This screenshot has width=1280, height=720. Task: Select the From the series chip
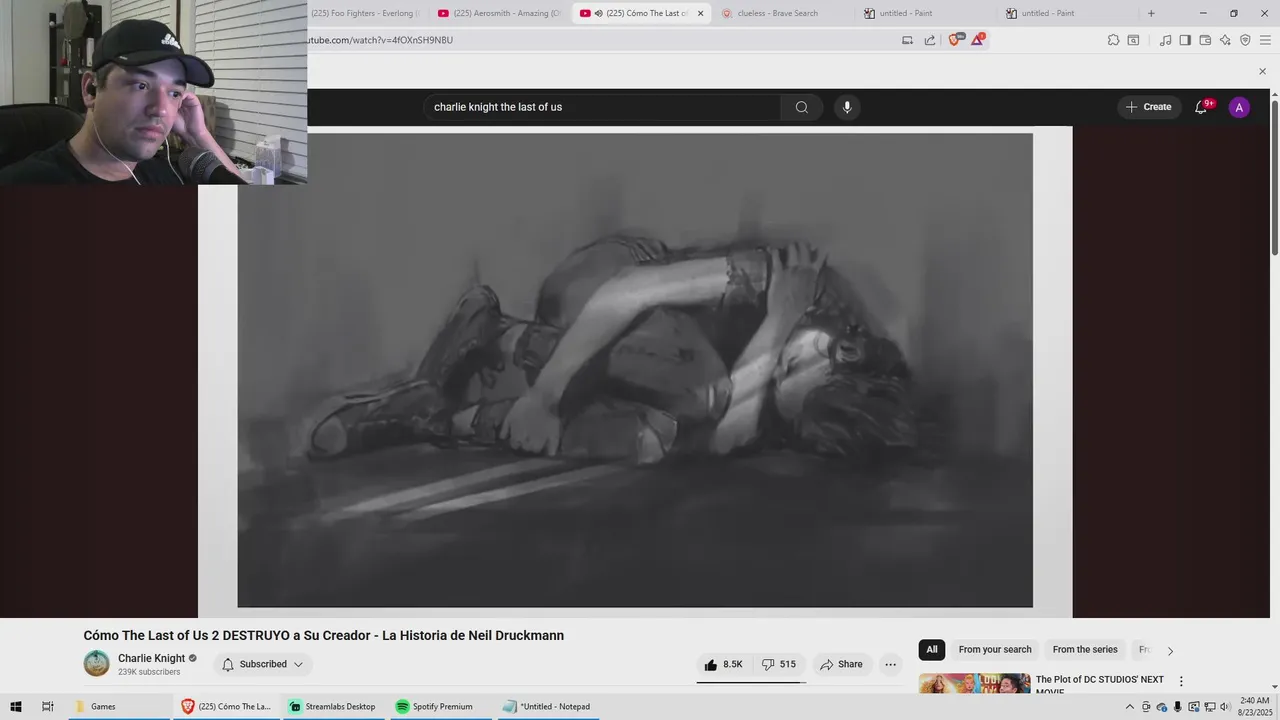1085,650
